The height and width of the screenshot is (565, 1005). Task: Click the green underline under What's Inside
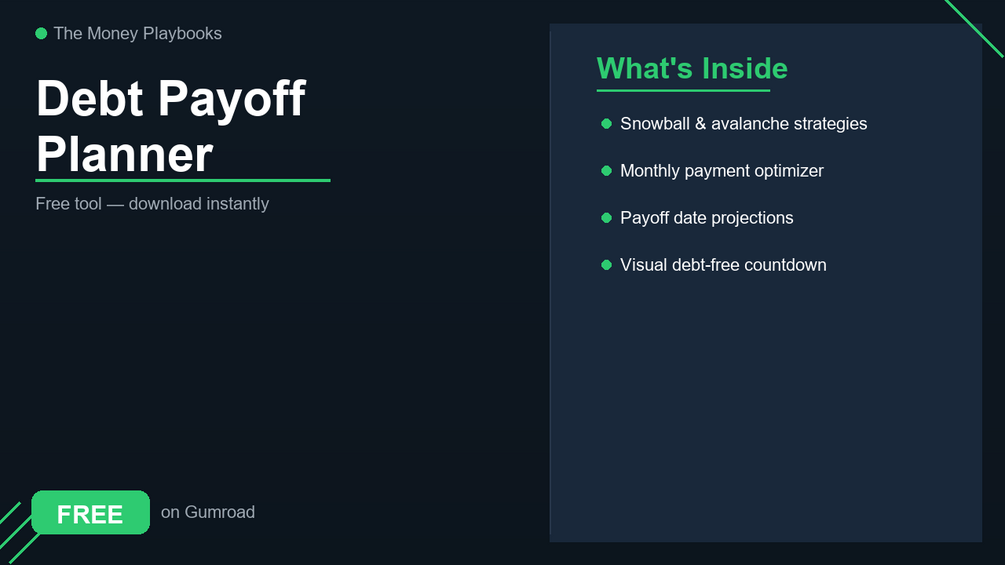pos(683,91)
